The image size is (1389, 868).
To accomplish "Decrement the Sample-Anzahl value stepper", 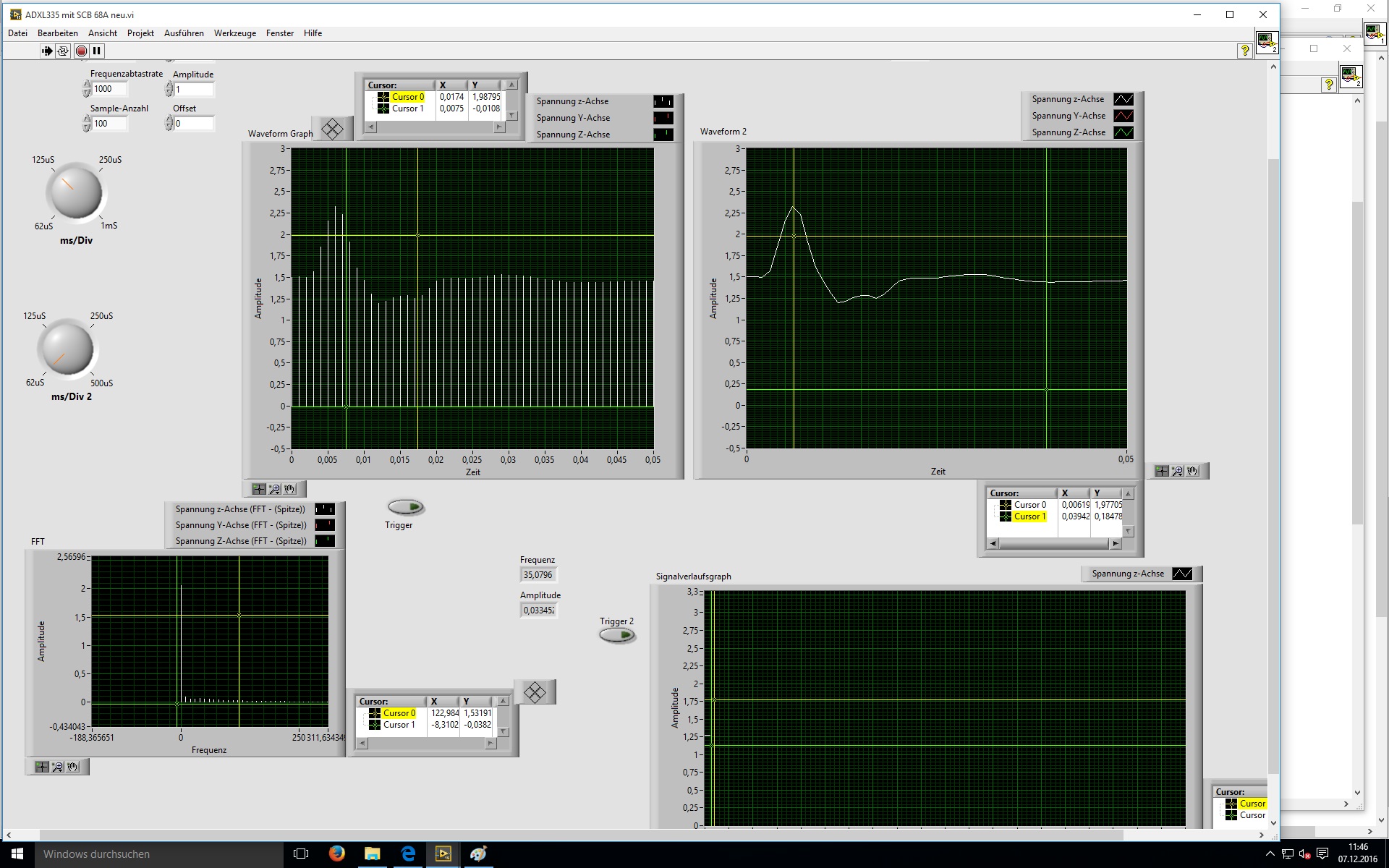I will pos(87,127).
